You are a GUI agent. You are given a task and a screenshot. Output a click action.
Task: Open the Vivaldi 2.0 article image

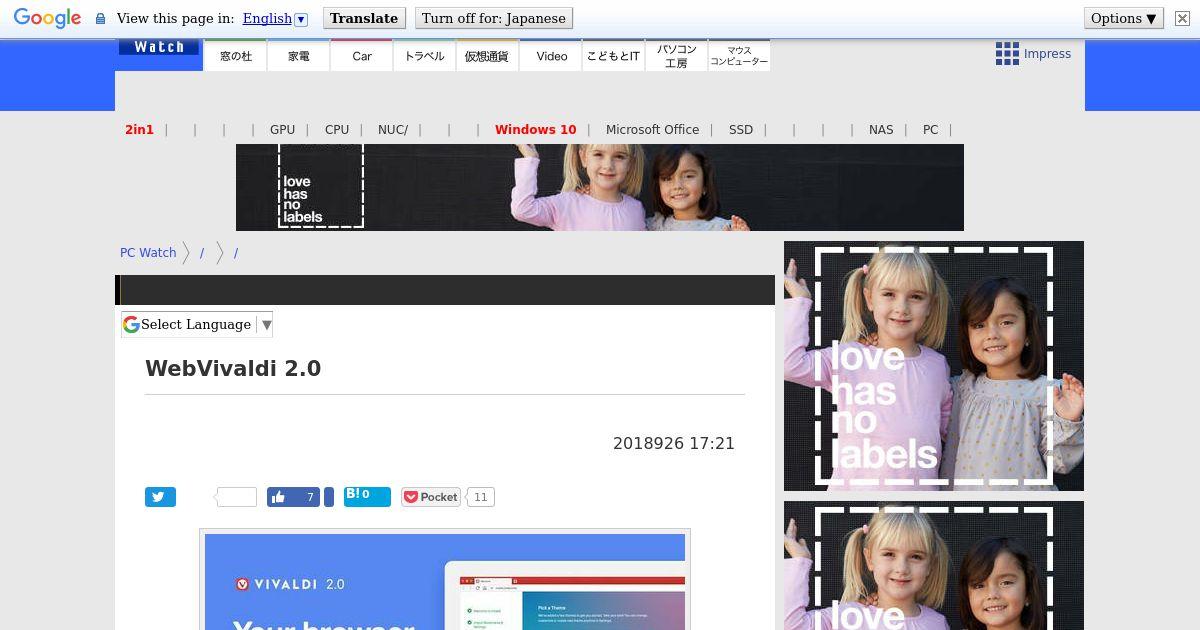[x=445, y=581]
